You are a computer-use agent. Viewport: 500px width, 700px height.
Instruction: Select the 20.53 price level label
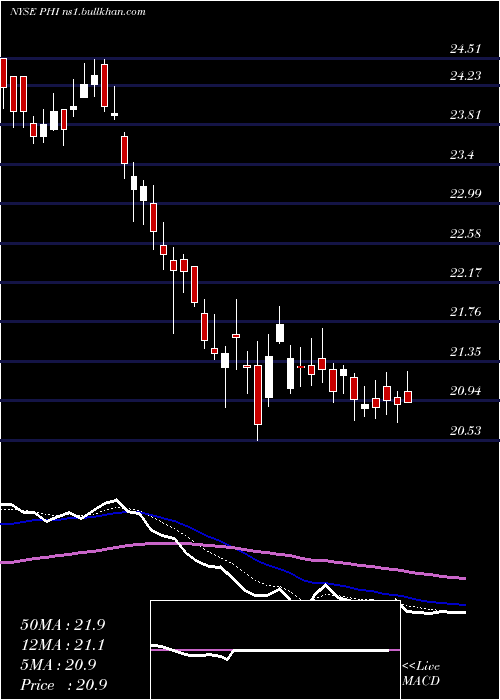(466, 431)
